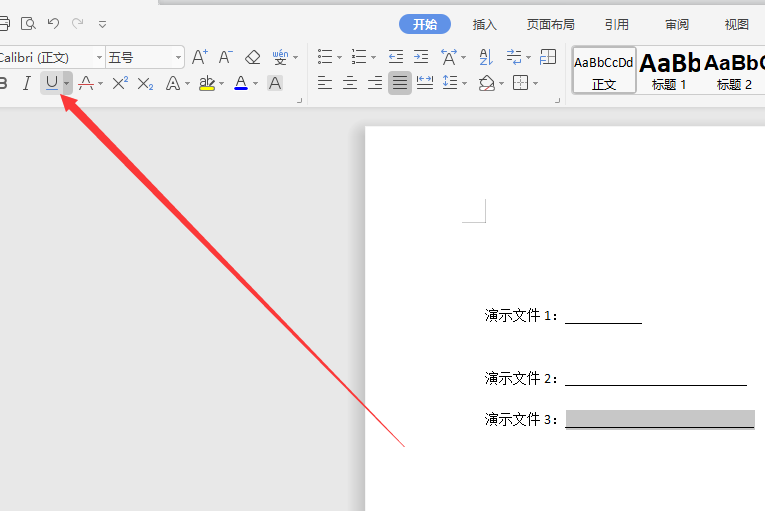Decrease paragraph indent

tap(396, 57)
